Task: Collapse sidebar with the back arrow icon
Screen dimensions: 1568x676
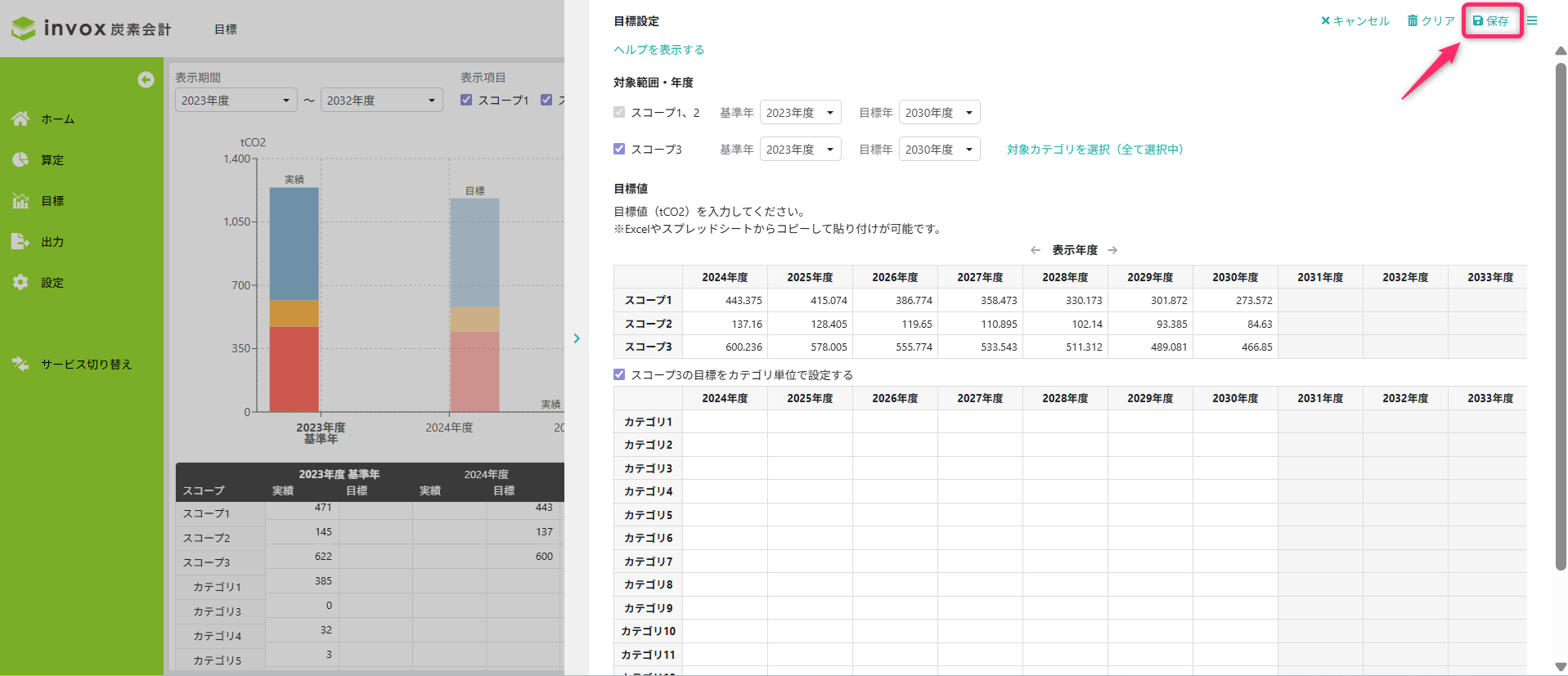Action: pyautogui.click(x=146, y=79)
